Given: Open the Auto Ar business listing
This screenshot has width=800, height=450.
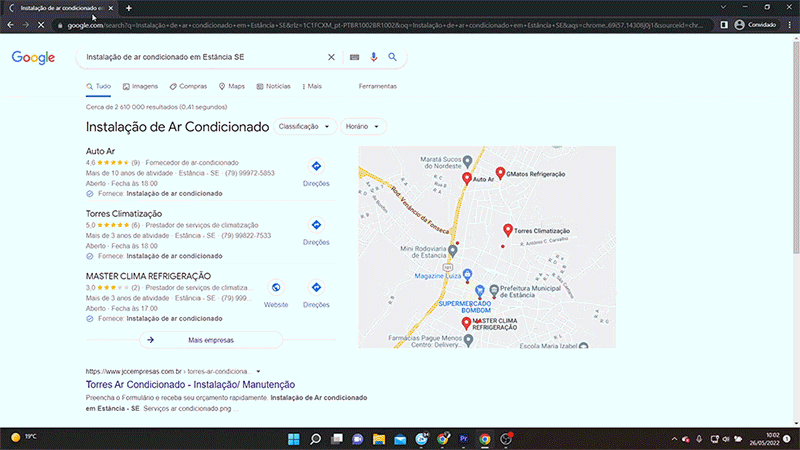Looking at the screenshot, I should 100,151.
